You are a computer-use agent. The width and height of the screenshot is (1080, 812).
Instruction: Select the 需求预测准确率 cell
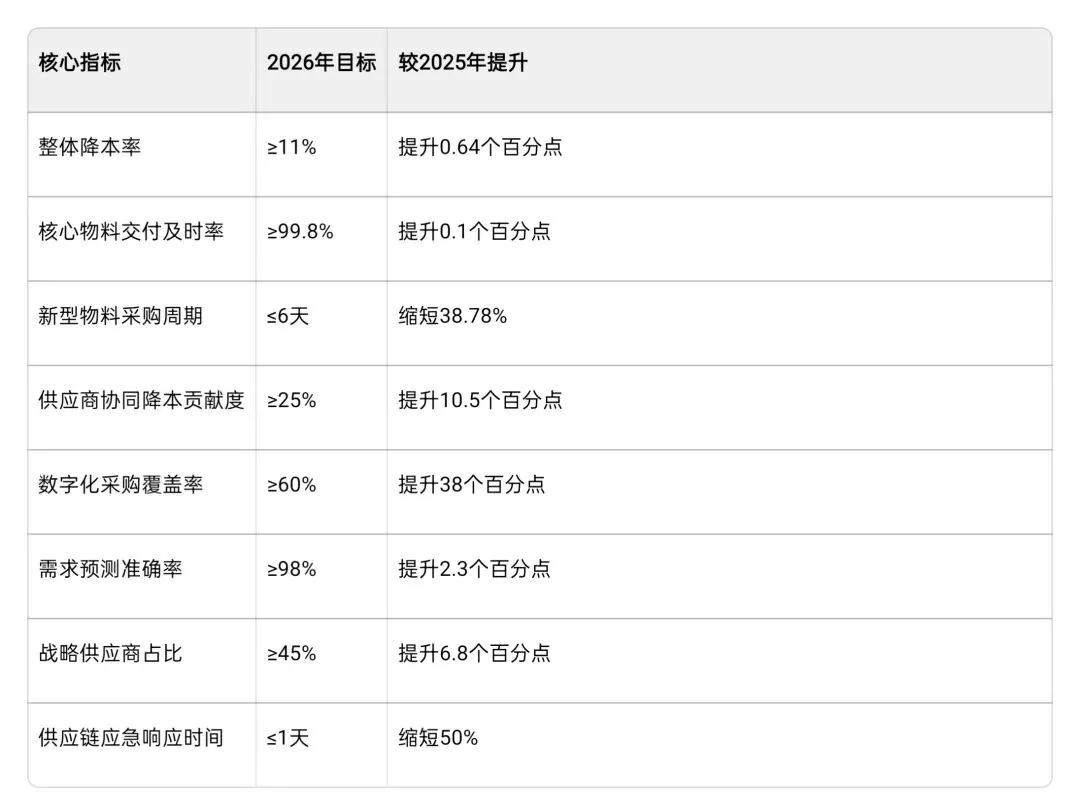pyautogui.click(x=110, y=569)
